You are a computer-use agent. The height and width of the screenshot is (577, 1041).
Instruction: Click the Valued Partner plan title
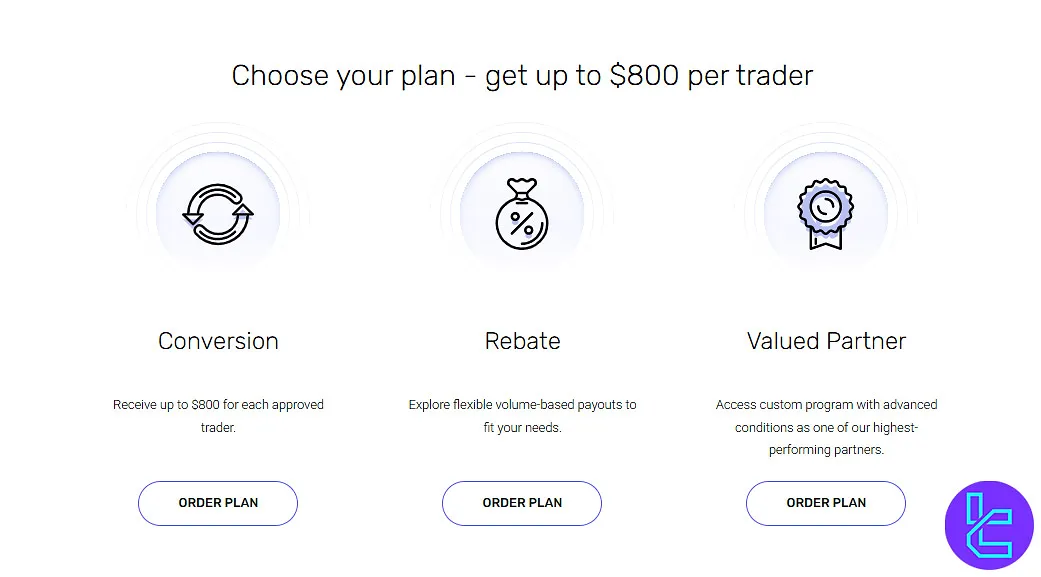click(x=825, y=340)
